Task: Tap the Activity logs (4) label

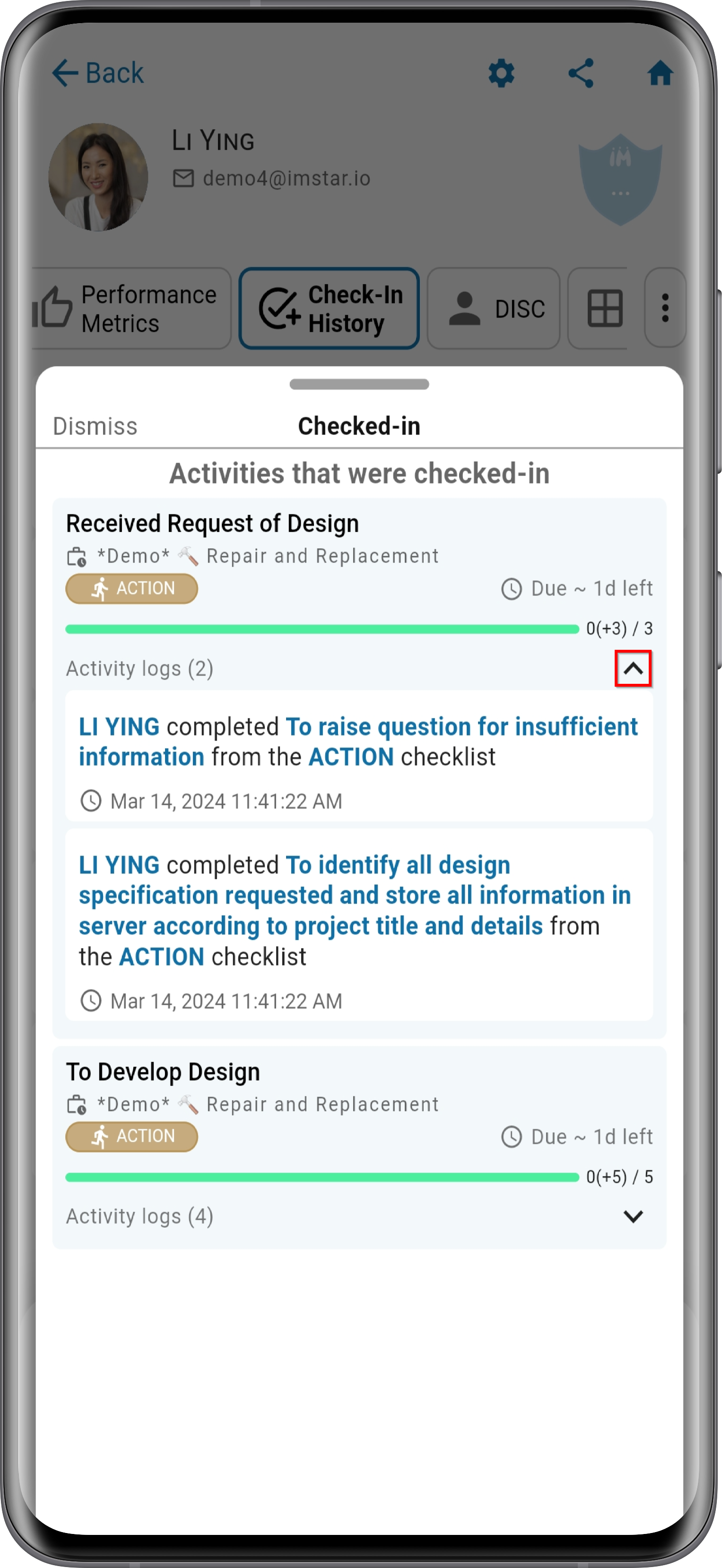Action: pos(139,1217)
